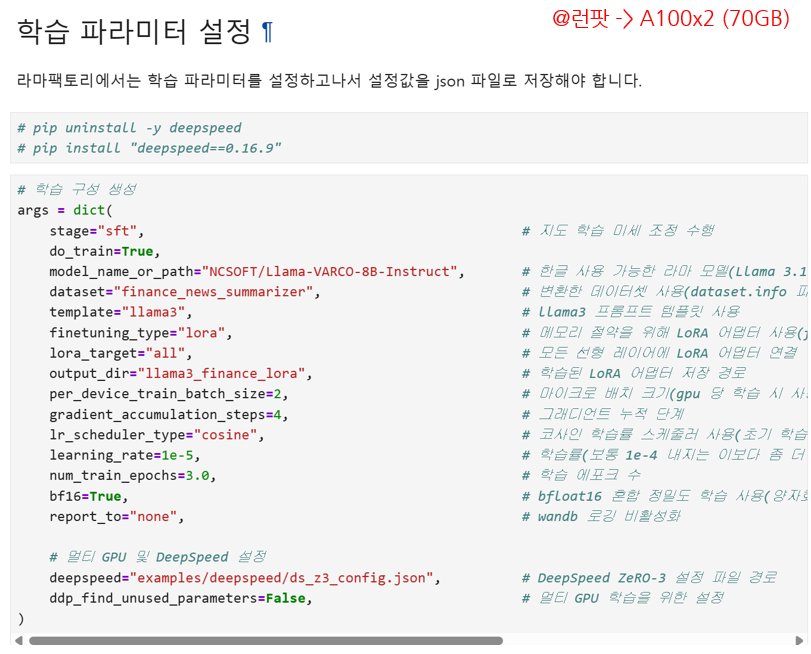Click the ddp_find_unused_parameters=False line
This screenshot has width=811, height=654.
pyautogui.click(x=181, y=598)
